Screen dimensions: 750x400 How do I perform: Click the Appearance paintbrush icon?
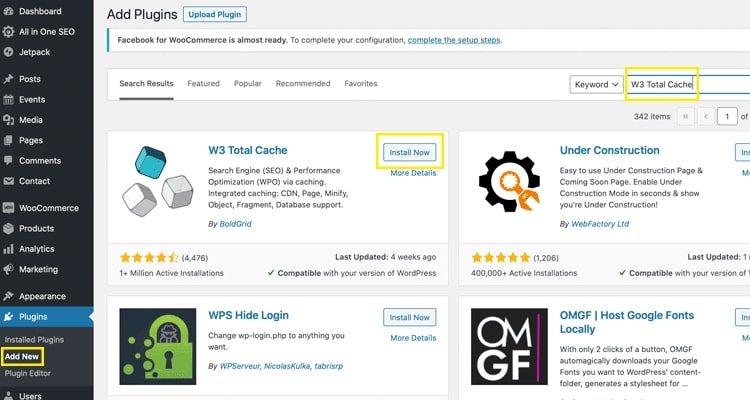coord(8,296)
